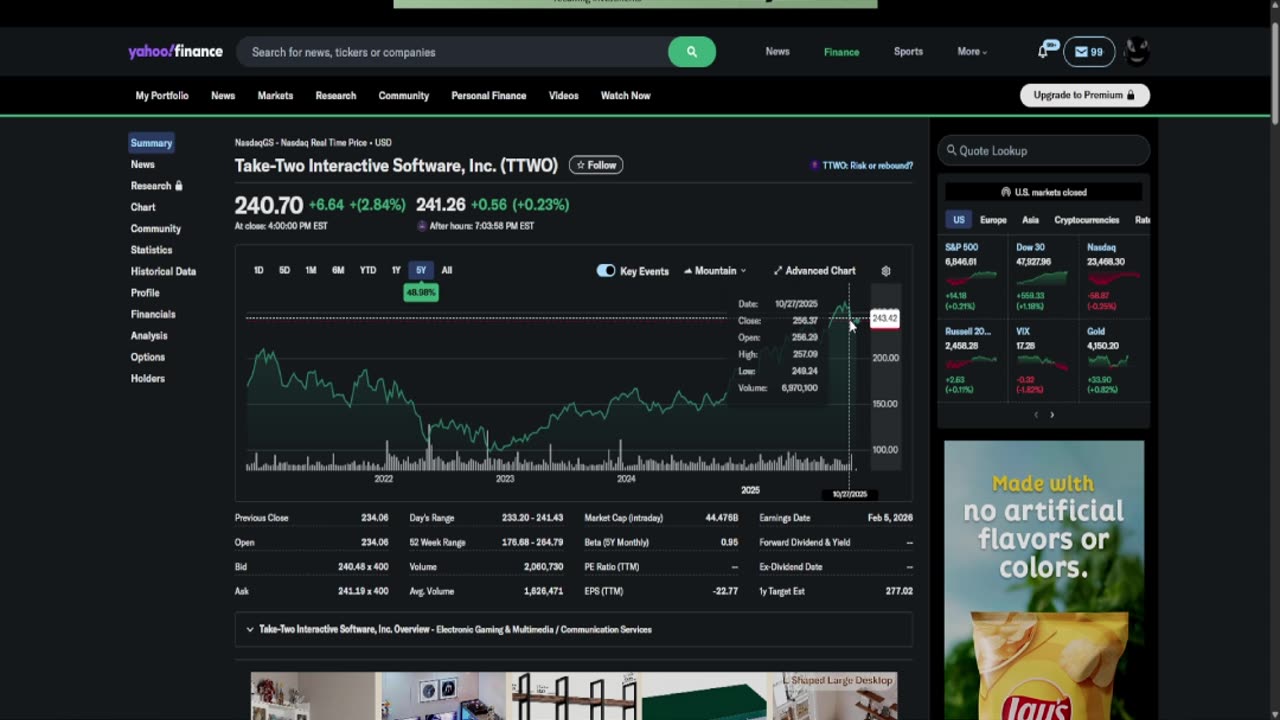The image size is (1280, 720).
Task: Click the Research lock icon in sidebar
Action: 179,186
